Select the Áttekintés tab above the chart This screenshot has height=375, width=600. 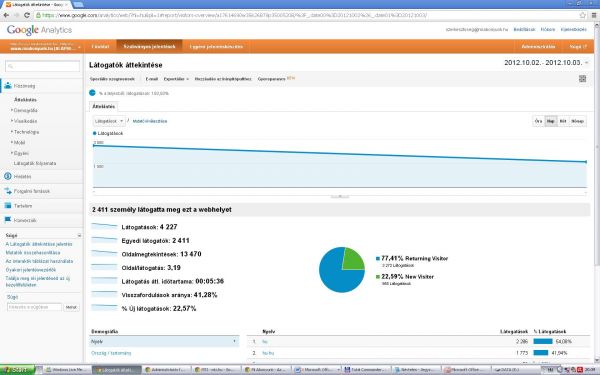(x=104, y=106)
